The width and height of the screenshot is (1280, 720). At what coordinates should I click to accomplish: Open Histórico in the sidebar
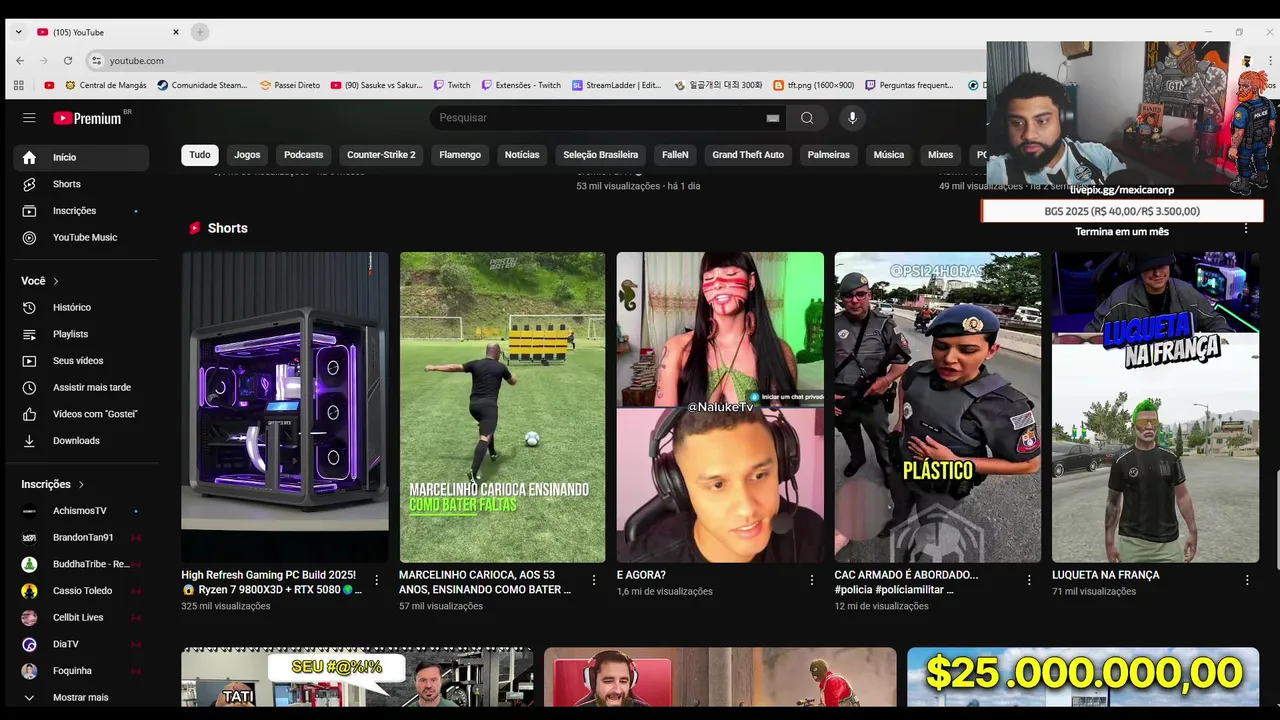(81, 307)
